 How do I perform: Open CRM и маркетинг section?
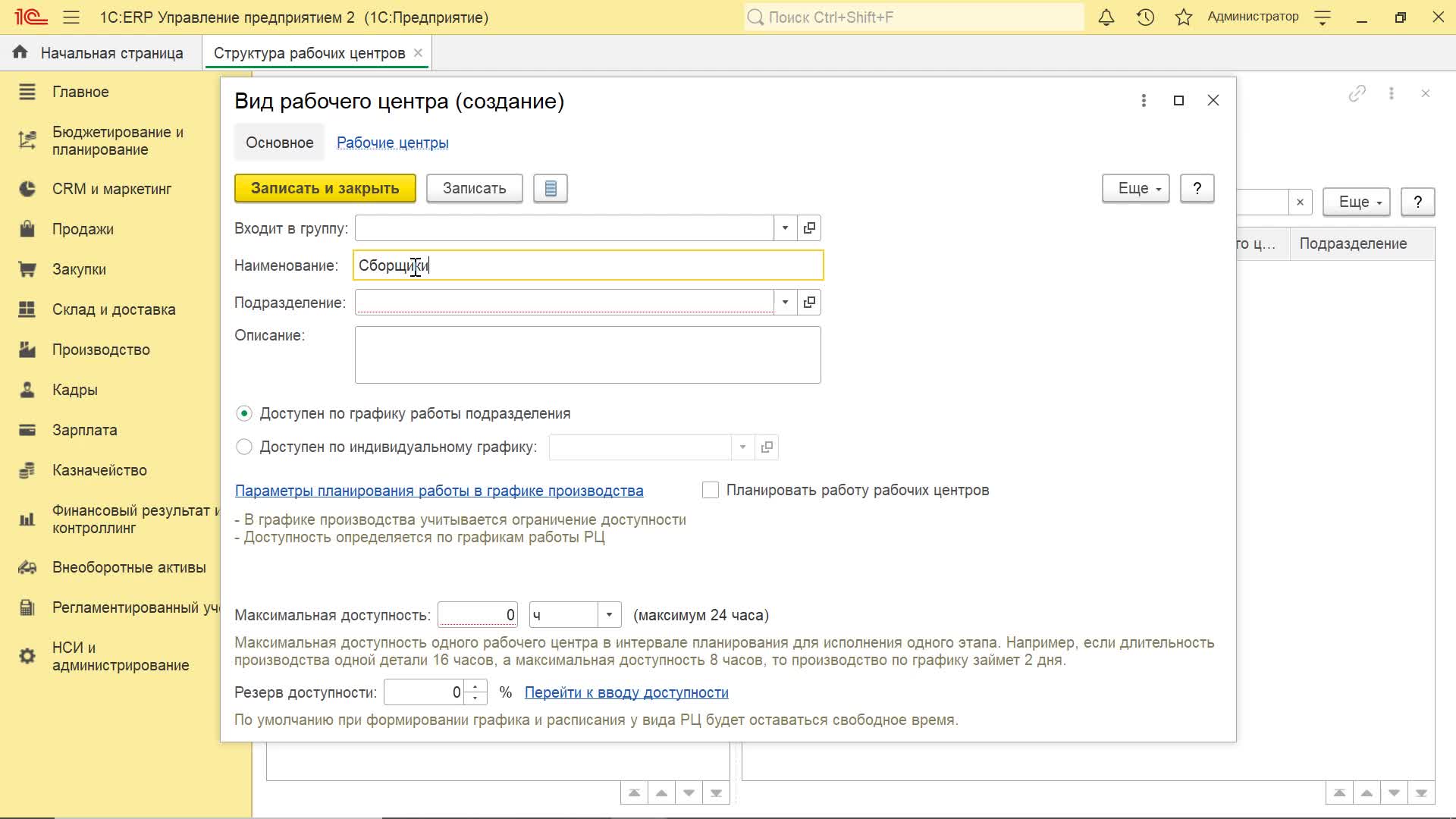[x=112, y=189]
